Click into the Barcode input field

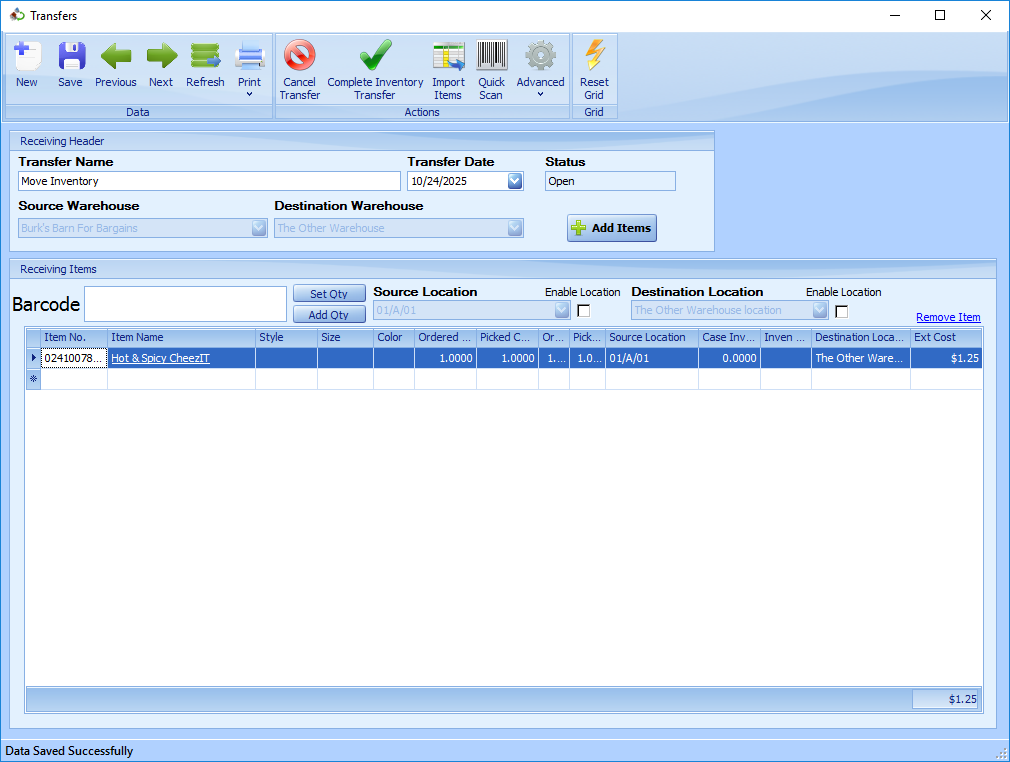coord(186,304)
